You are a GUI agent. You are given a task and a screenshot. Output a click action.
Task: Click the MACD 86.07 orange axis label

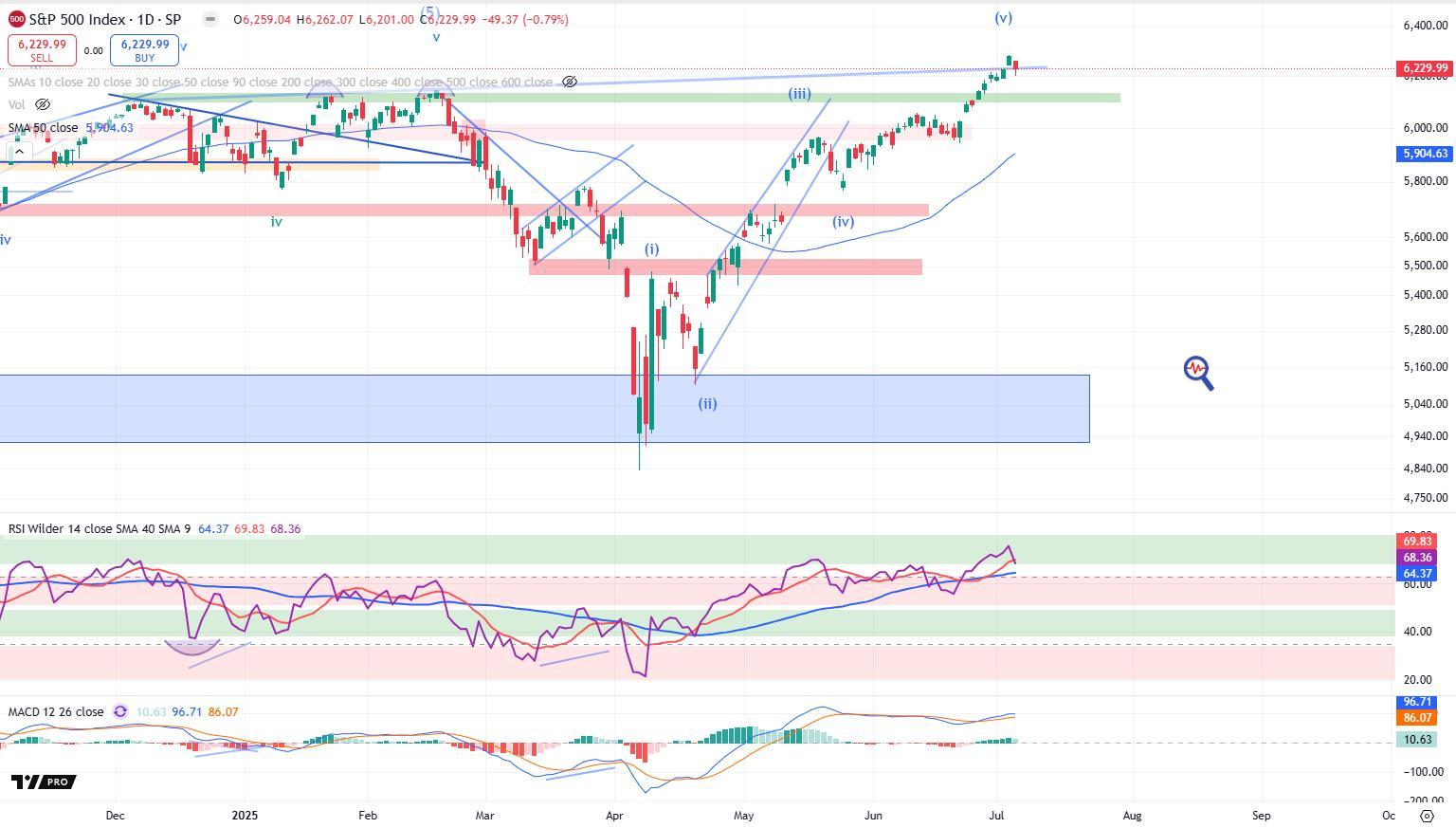(x=1417, y=718)
